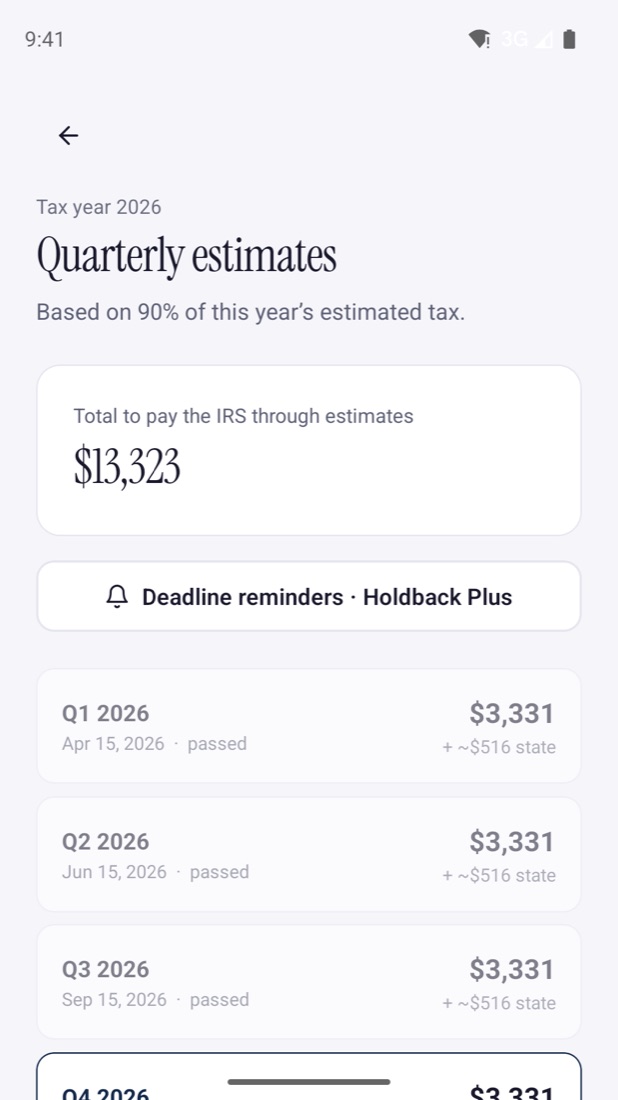Screen dimensions: 618x1100
Task: Tap the back arrow icon
Action: coord(68,135)
